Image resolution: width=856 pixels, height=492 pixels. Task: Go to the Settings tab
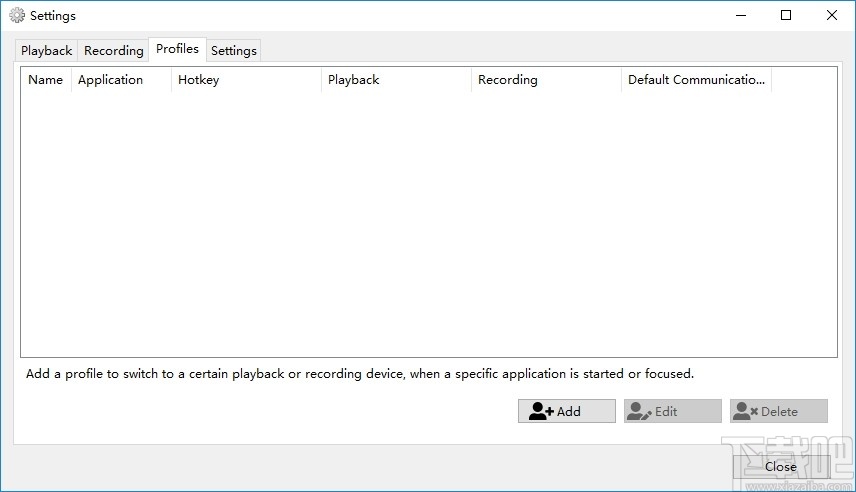[234, 51]
